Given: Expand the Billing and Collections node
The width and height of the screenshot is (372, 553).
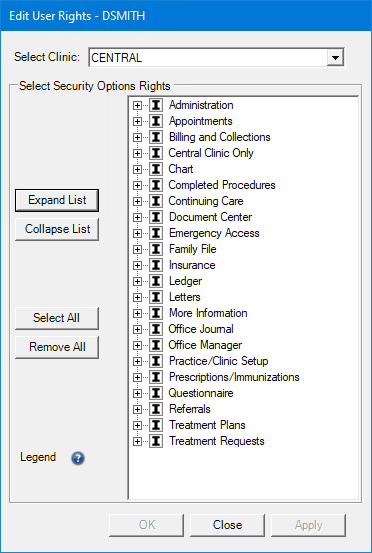Looking at the screenshot, I should click(x=138, y=137).
